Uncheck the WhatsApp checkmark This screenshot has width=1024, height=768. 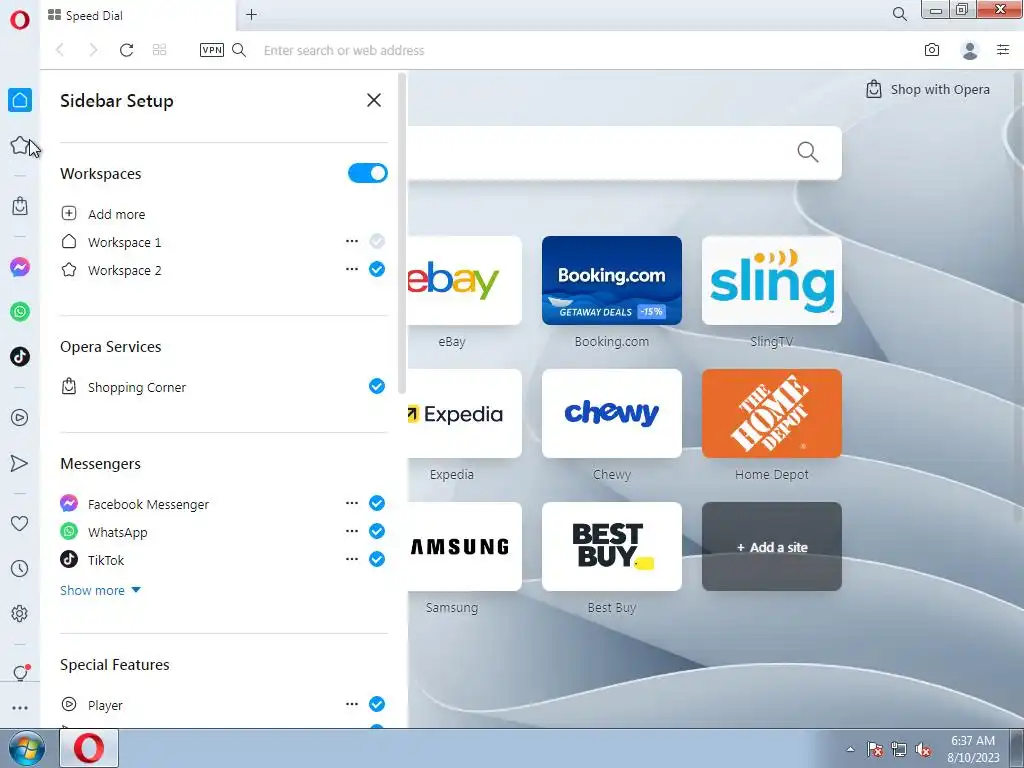coord(377,531)
